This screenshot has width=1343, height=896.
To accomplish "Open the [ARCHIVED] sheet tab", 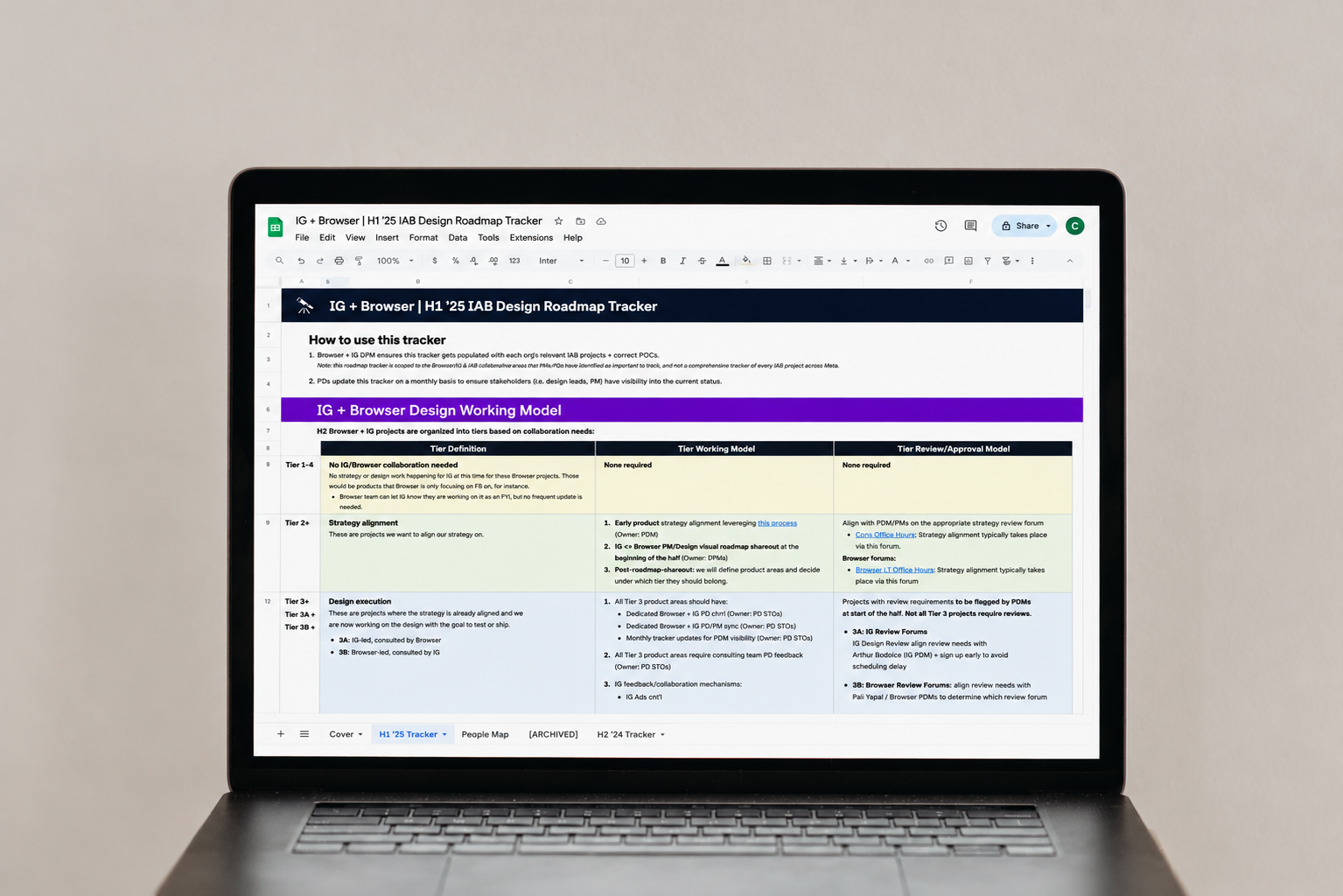I will [x=553, y=735].
